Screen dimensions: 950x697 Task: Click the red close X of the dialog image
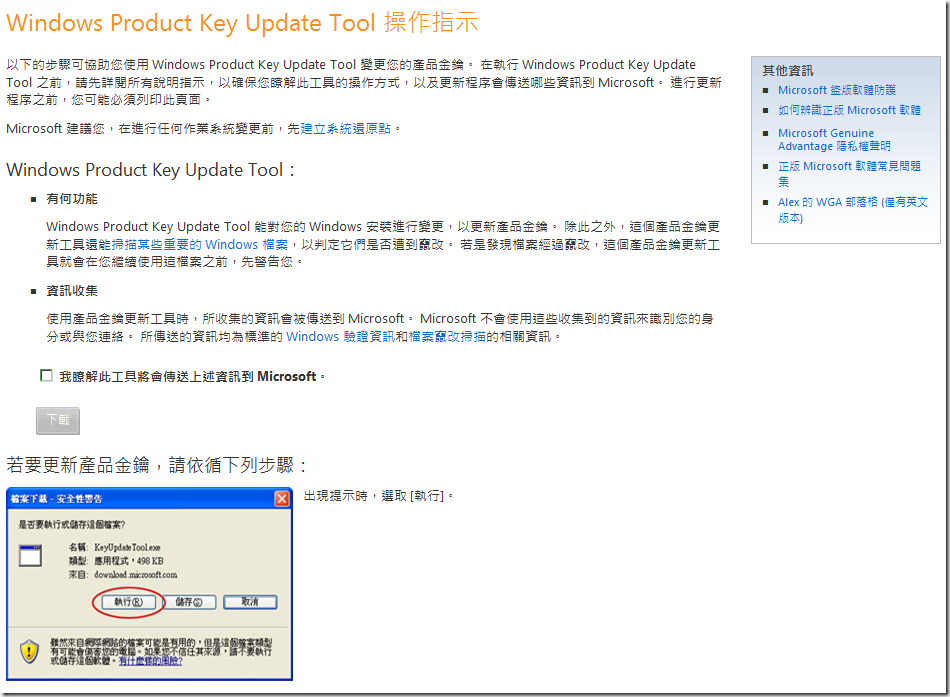pos(282,498)
